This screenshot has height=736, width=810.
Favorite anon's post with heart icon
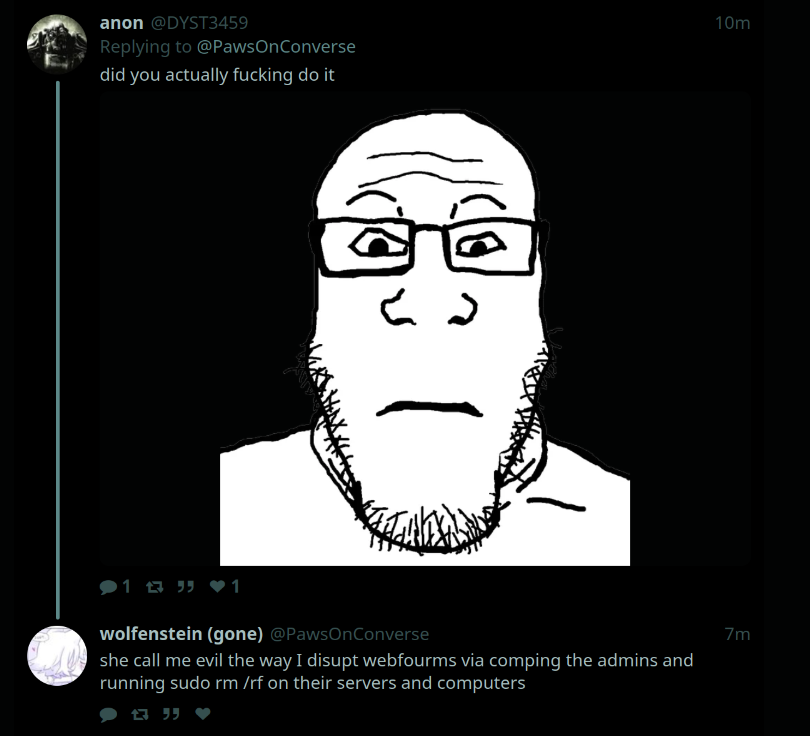pos(217,586)
